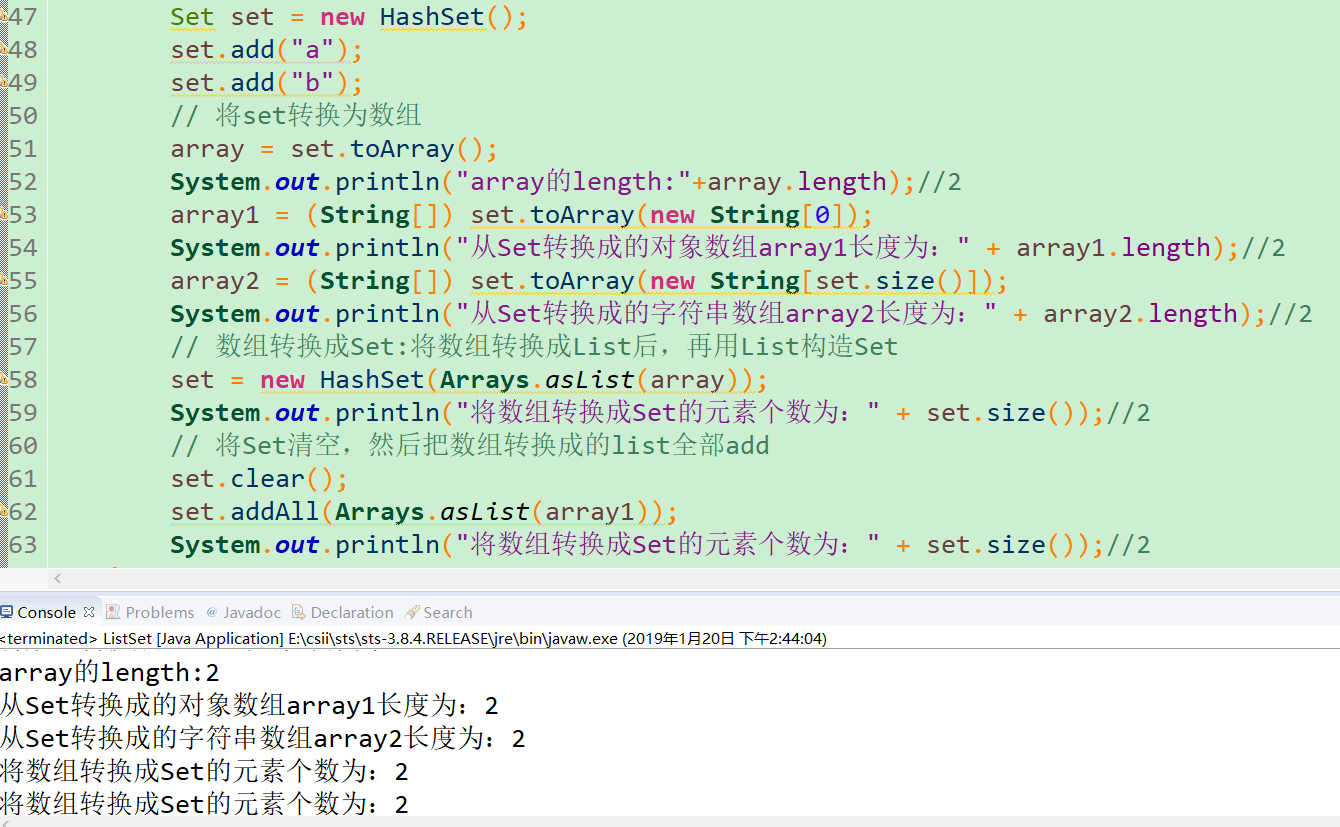The height and width of the screenshot is (827, 1340).
Task: Open the Search tab
Action: point(438,612)
